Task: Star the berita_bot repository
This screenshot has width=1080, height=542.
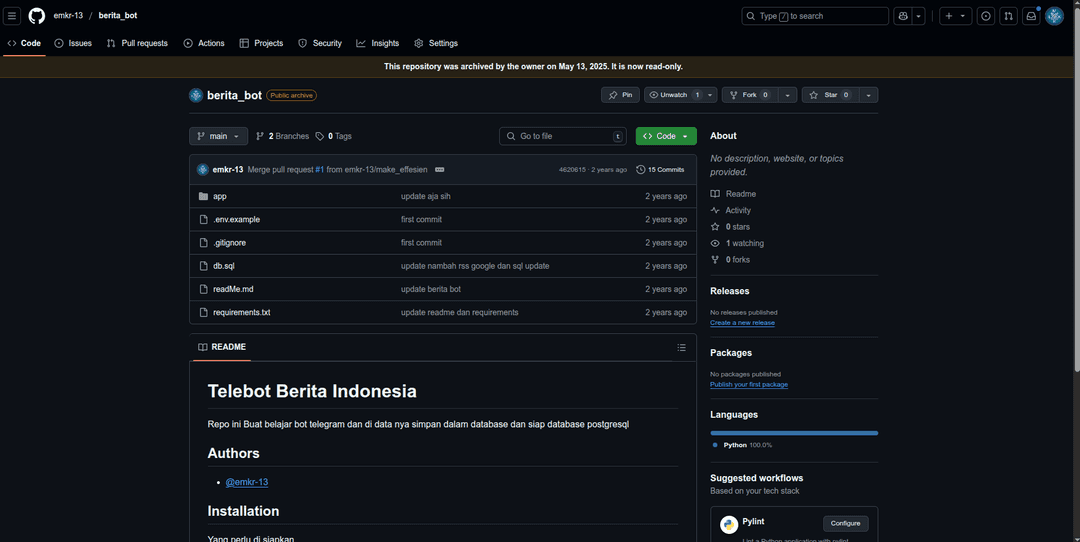Action: (829, 95)
